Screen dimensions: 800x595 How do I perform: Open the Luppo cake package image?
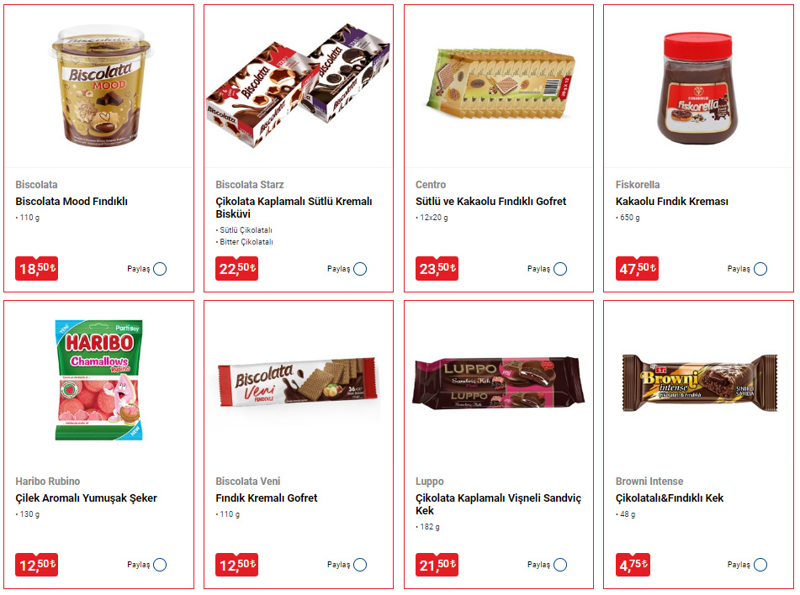(x=498, y=383)
